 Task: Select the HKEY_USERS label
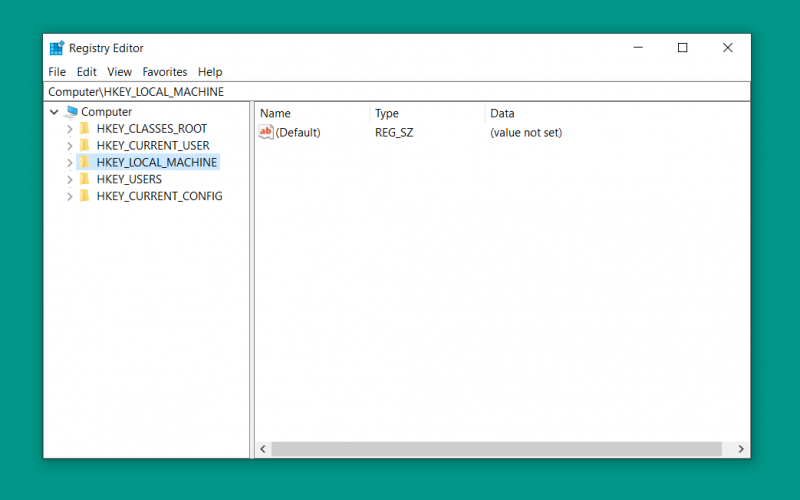[x=129, y=179]
